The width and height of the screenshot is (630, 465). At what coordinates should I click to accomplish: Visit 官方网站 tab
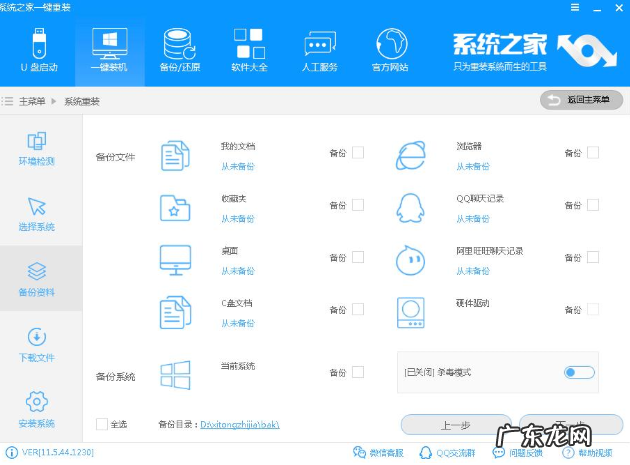click(x=390, y=50)
